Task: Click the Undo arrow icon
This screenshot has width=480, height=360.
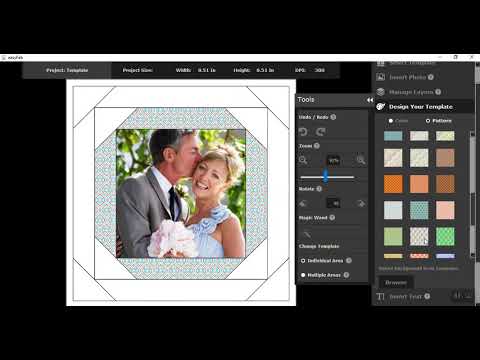Action: [303, 132]
